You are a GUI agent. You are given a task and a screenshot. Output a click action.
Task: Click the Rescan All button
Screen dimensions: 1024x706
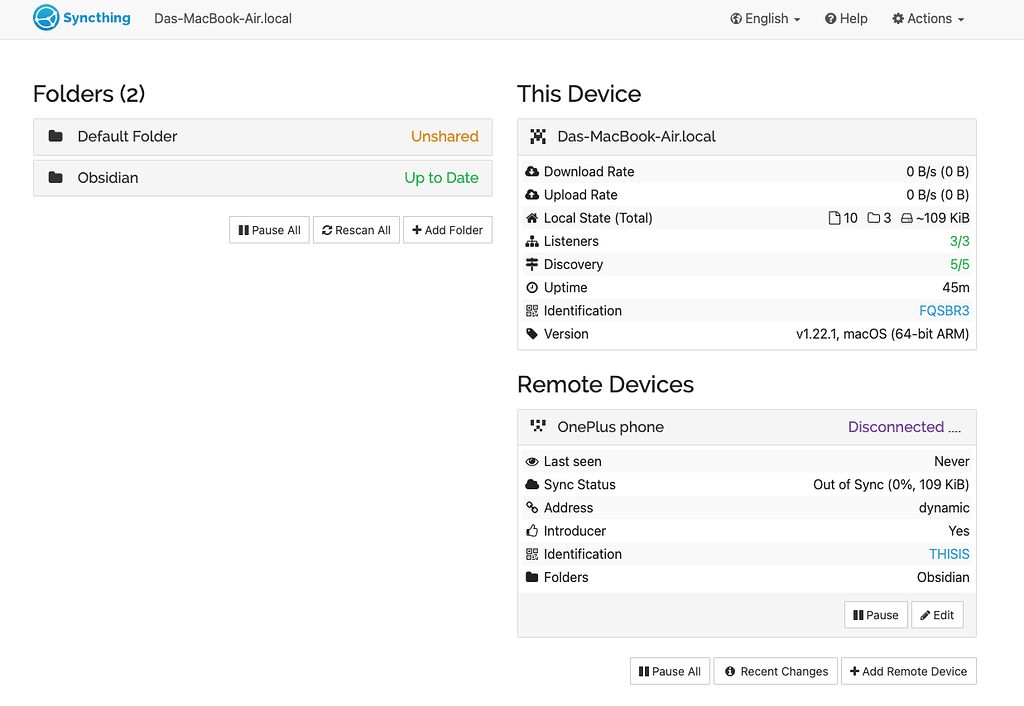click(x=356, y=229)
